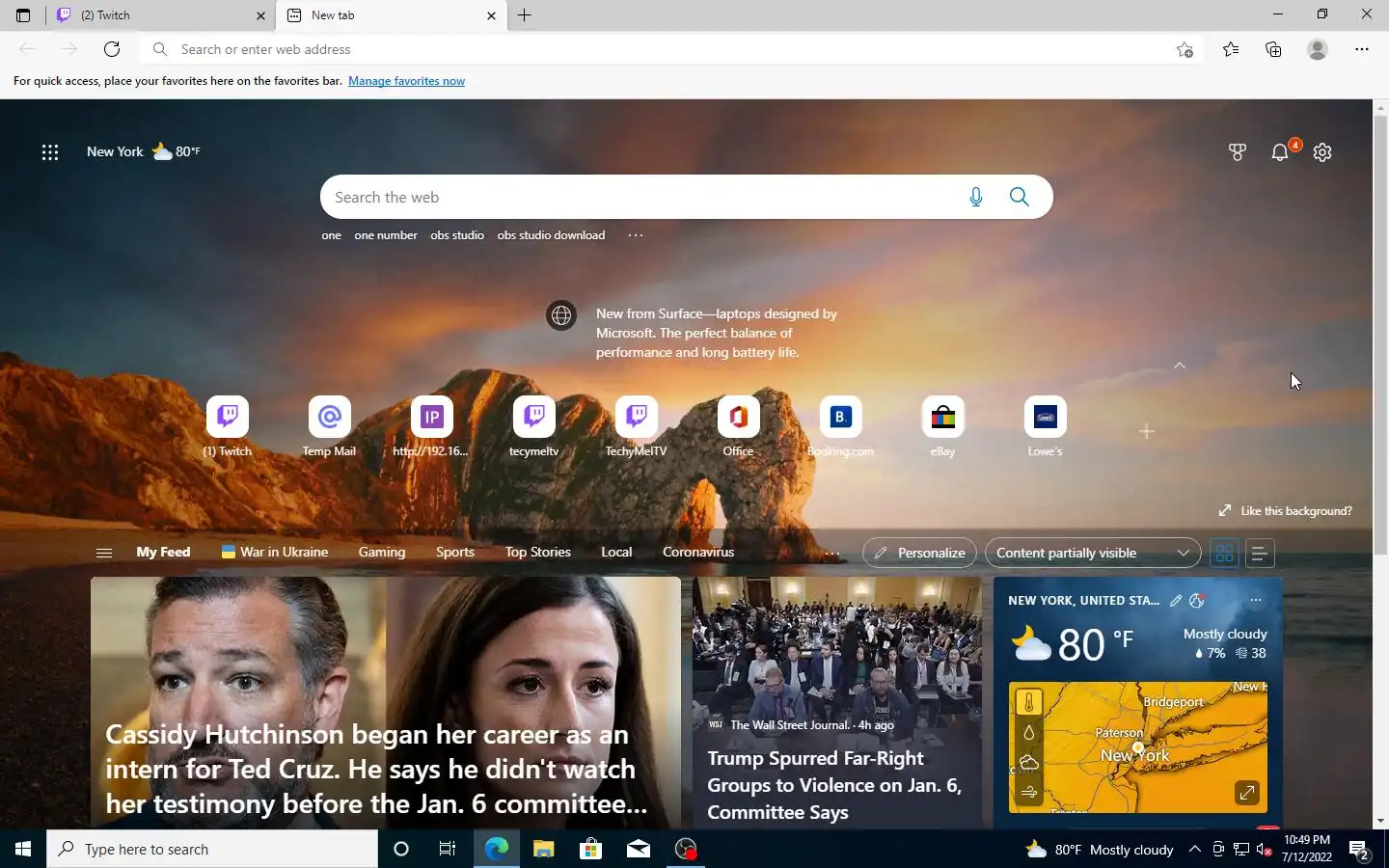Open the tecymeltv quick link
Viewport: 1389px width, 868px height.
(534, 426)
